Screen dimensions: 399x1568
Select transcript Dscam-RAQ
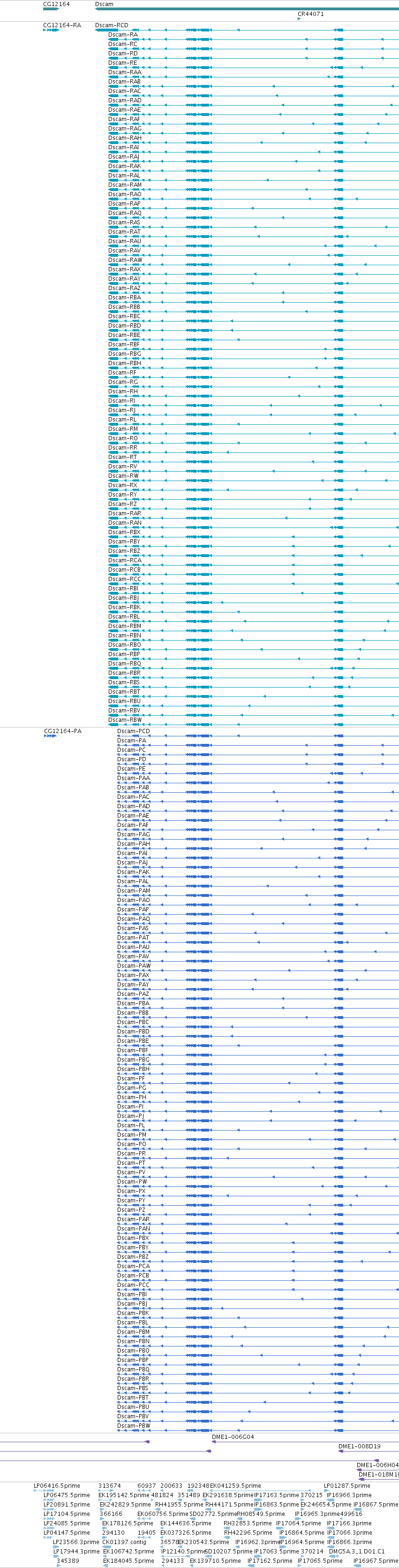point(125,213)
